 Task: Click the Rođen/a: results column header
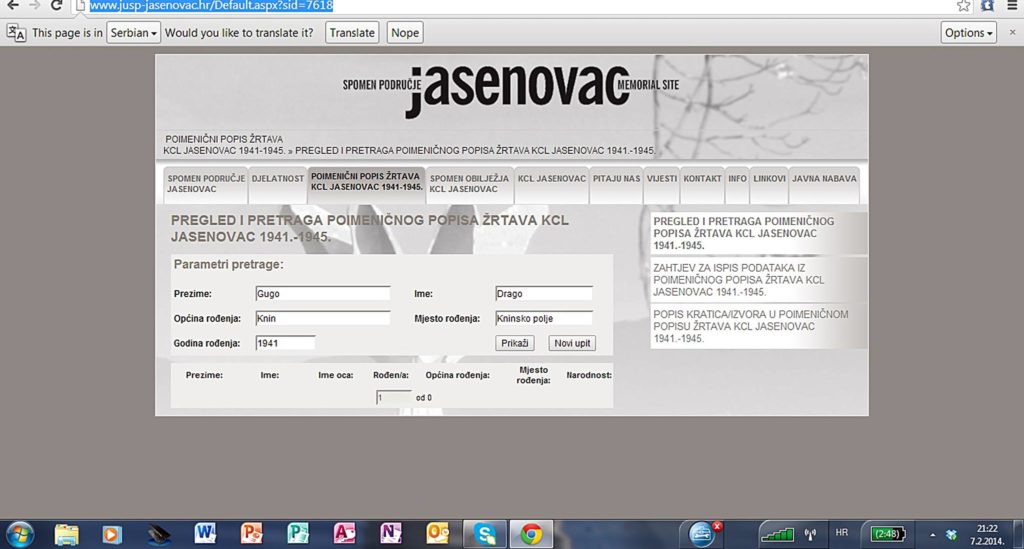click(x=391, y=375)
